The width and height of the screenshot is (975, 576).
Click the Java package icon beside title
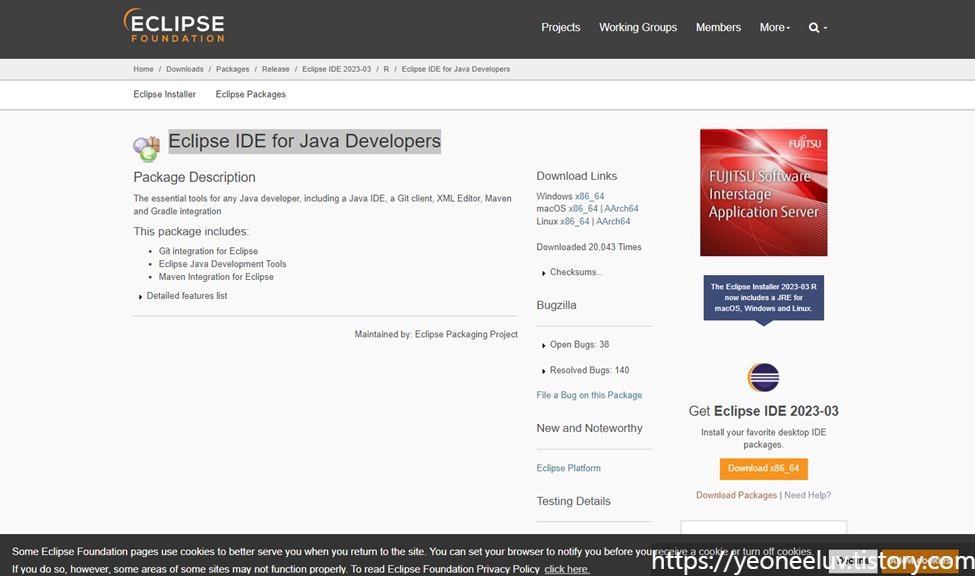(147, 148)
